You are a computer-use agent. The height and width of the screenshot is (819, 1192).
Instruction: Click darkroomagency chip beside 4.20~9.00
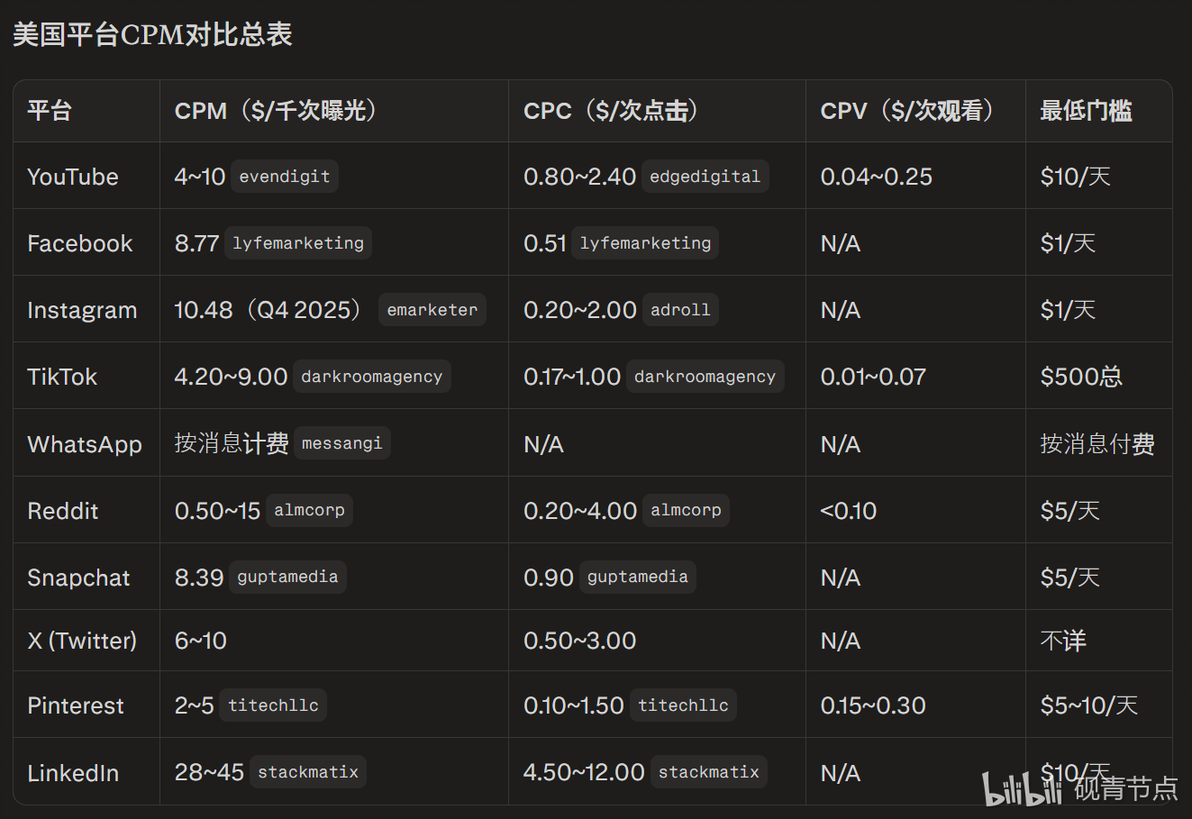click(372, 376)
